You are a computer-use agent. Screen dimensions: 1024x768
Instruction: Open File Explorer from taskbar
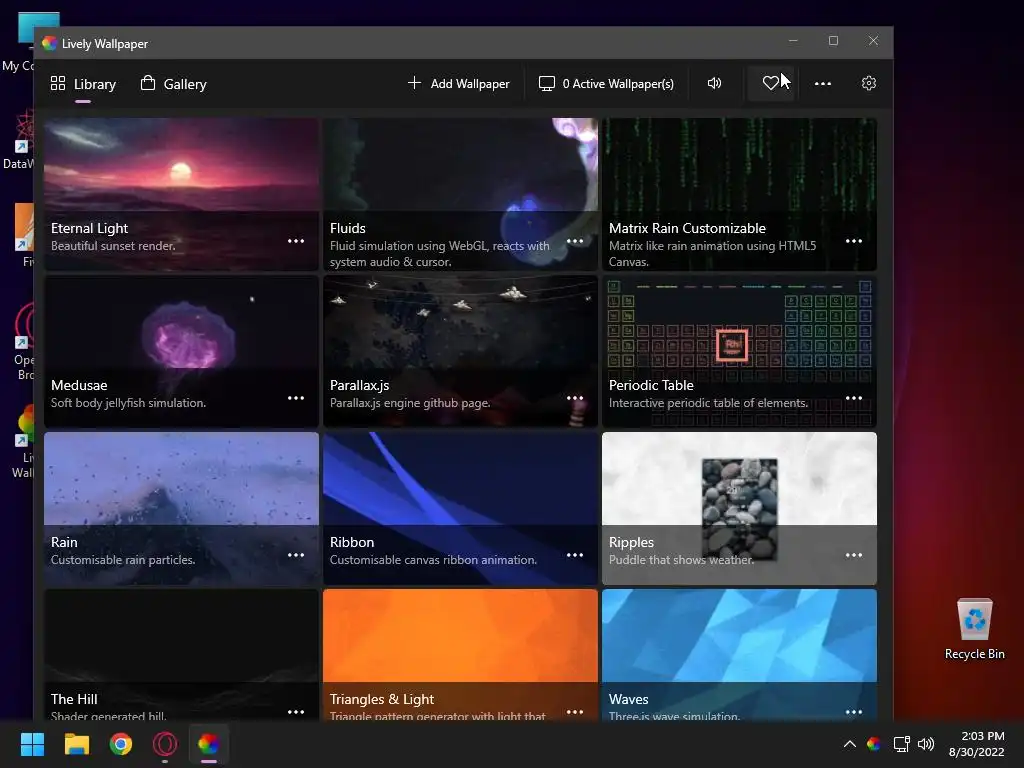click(76, 744)
